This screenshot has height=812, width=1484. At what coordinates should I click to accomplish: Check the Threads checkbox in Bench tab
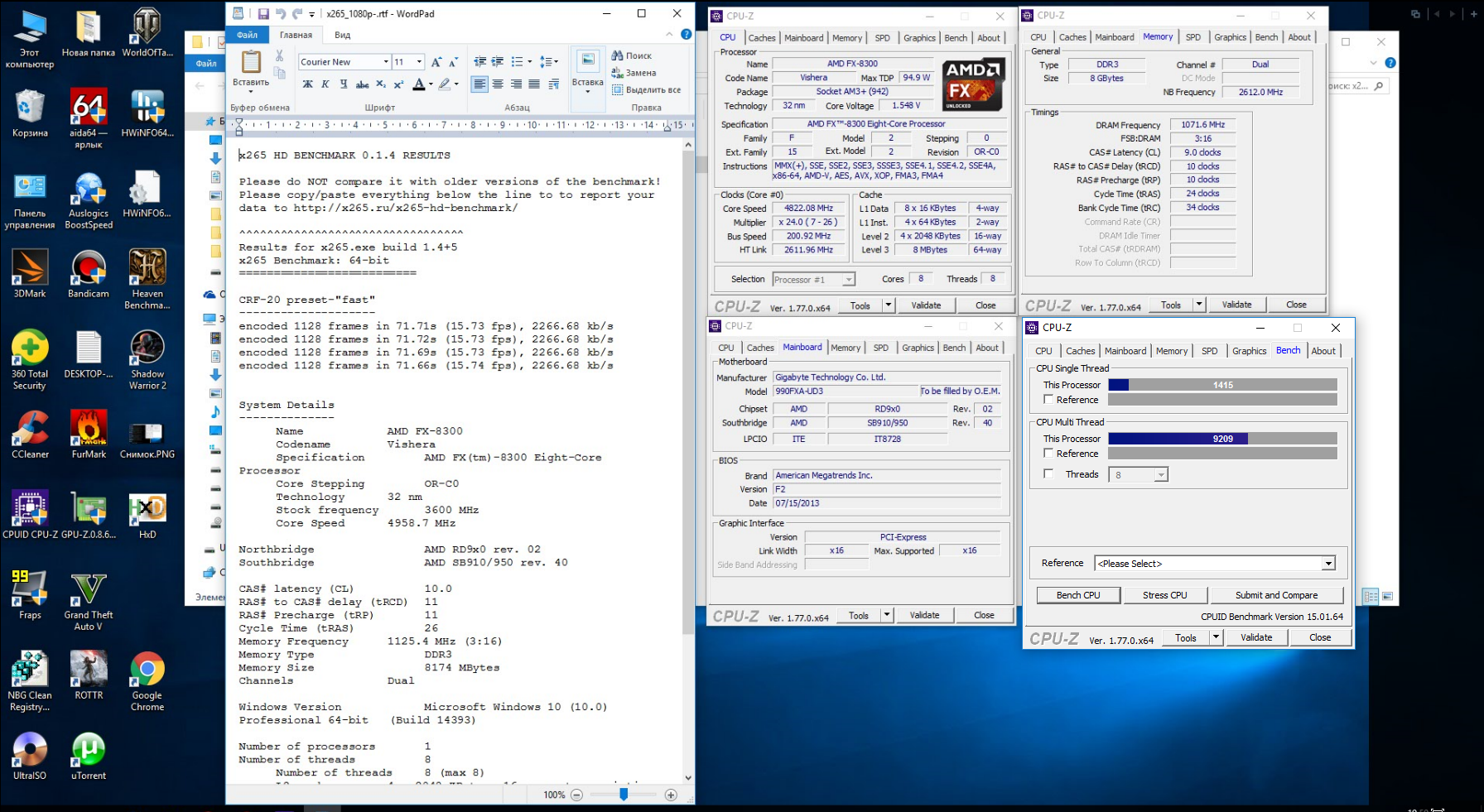tap(1048, 474)
